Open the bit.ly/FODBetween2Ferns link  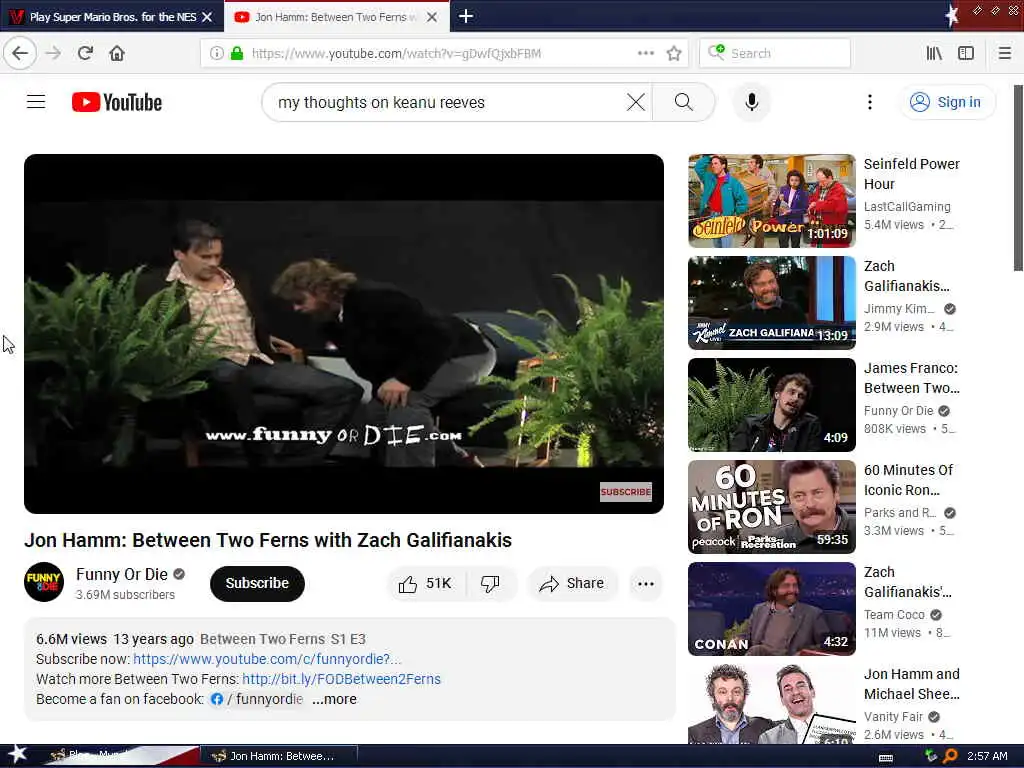tap(342, 679)
